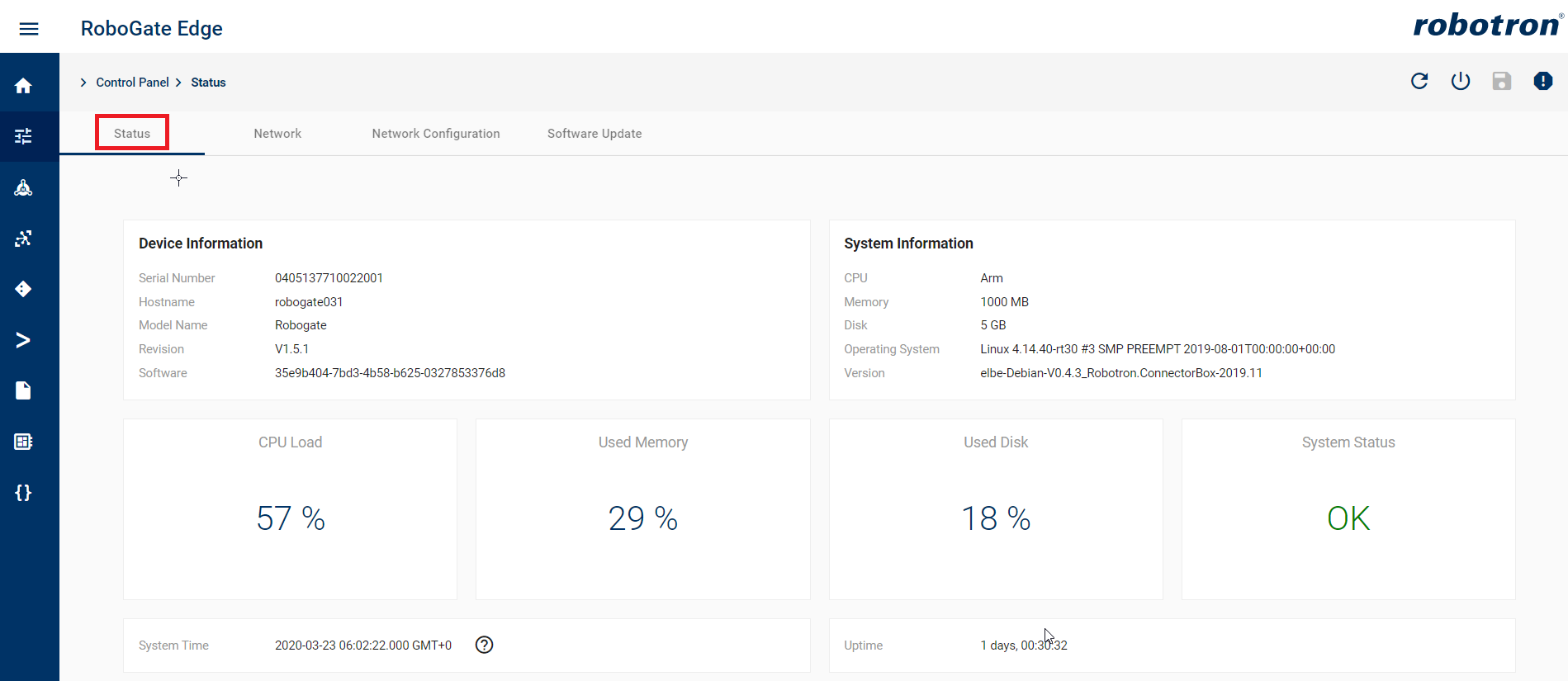
Task: Click the Status breadcrumb item
Action: click(208, 83)
